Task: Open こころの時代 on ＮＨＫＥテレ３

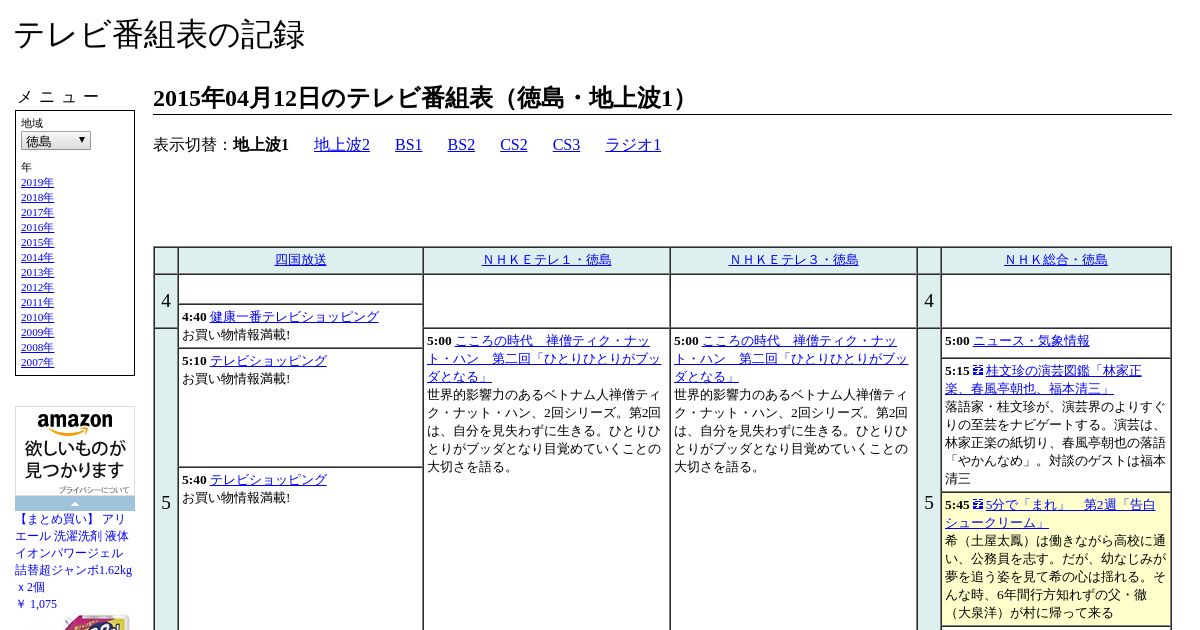Action: (x=792, y=359)
